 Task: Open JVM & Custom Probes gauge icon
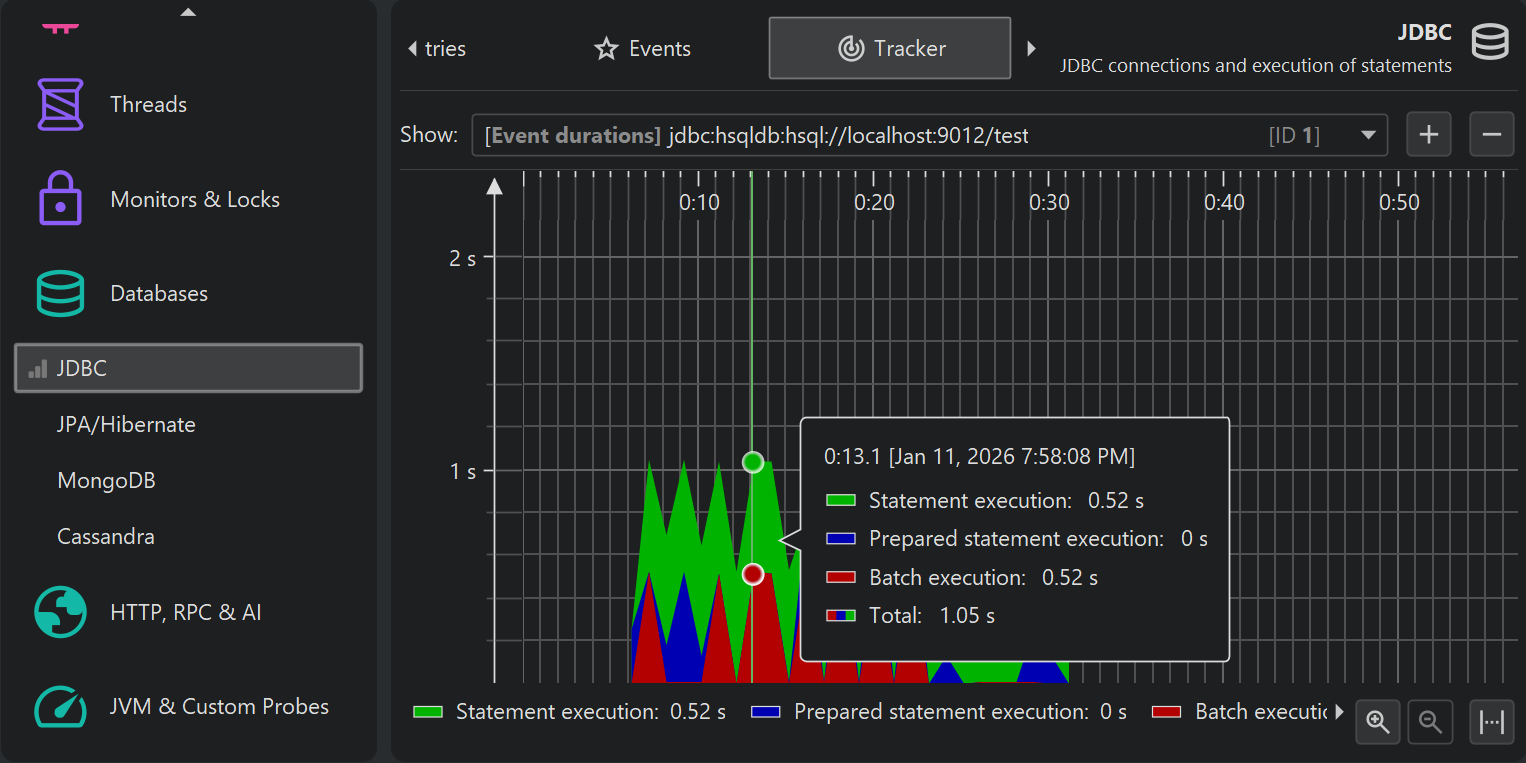tap(60, 706)
